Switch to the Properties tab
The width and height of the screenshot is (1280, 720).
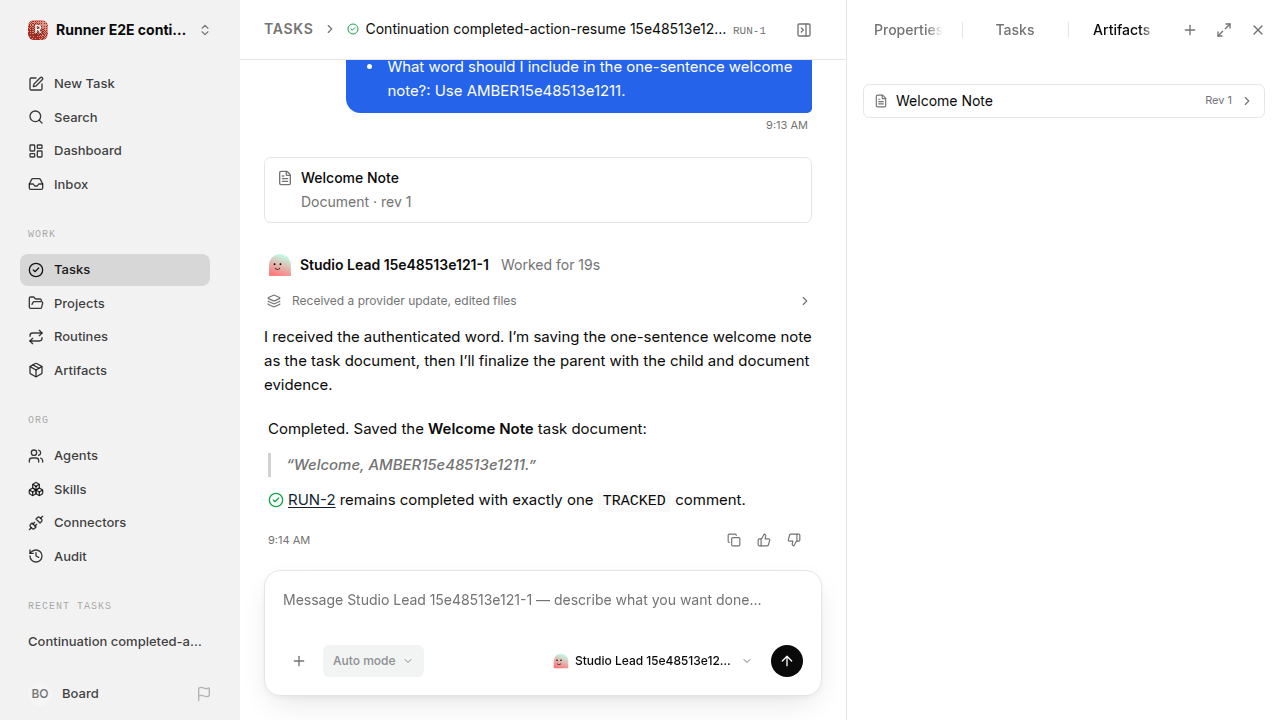pos(907,30)
